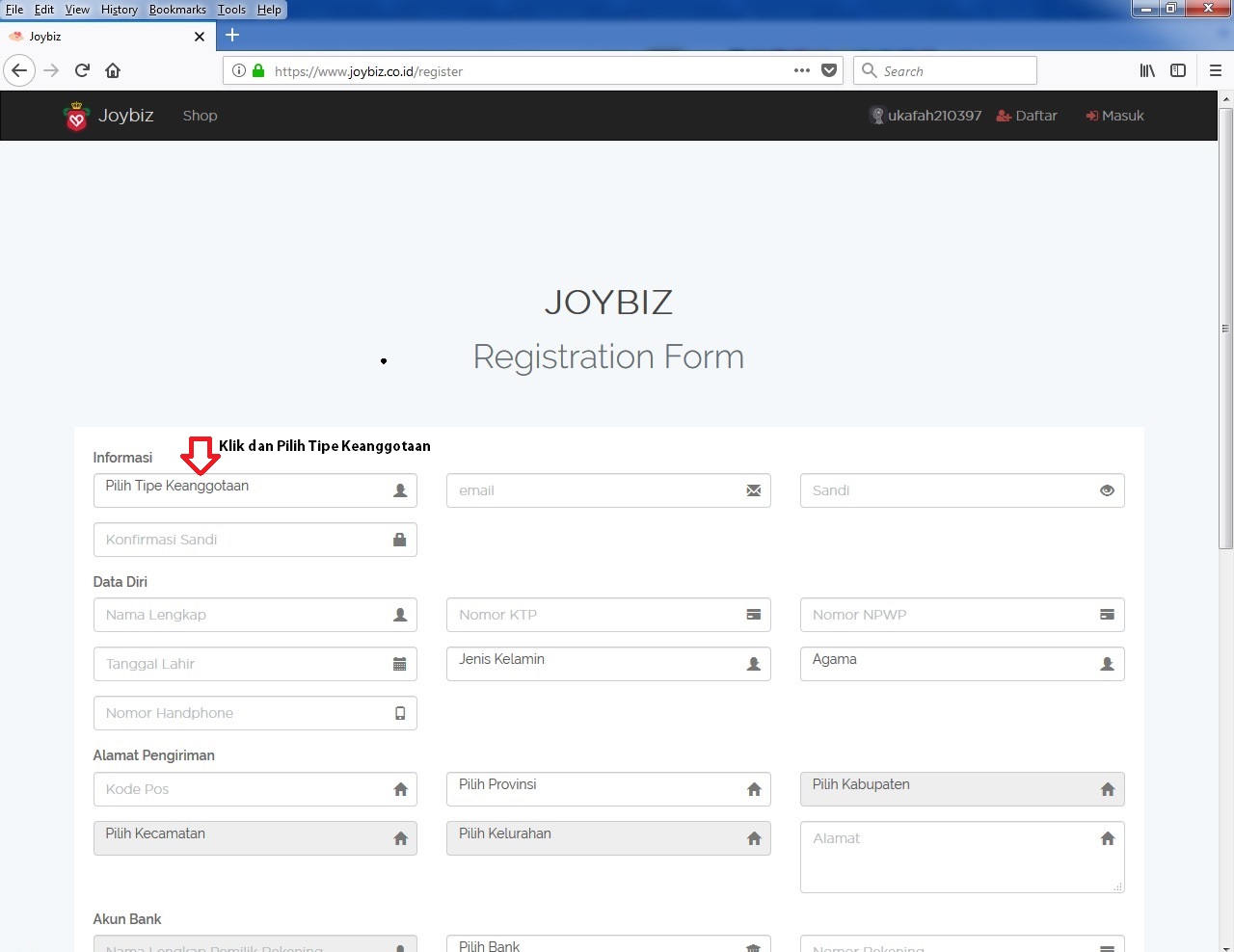Open a new browser tab
Viewport: 1234px width, 952px height.
pos(232,36)
